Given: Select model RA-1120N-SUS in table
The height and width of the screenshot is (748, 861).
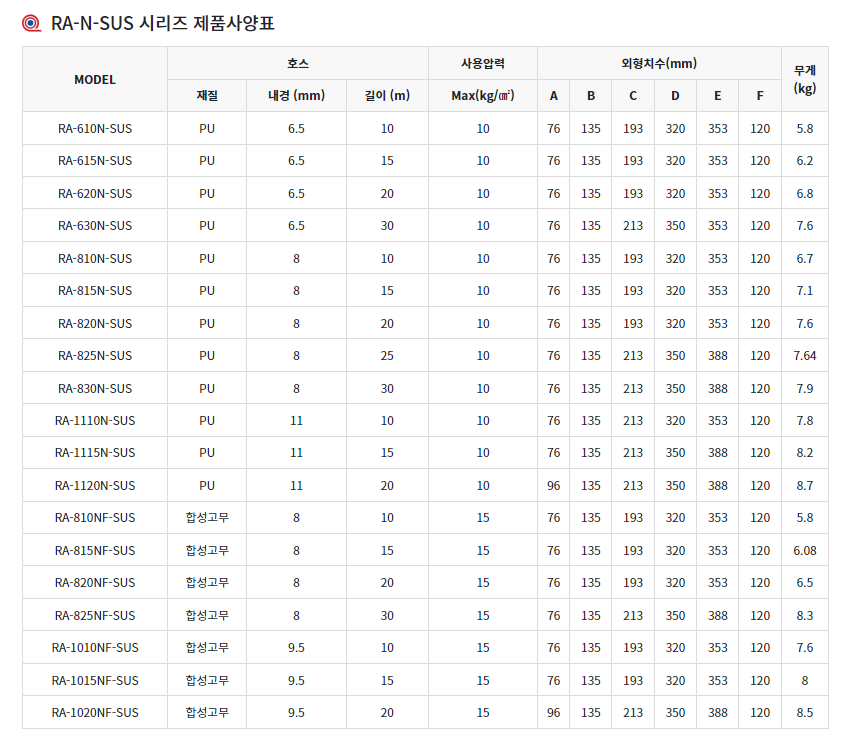Looking at the screenshot, I should (x=95, y=486).
